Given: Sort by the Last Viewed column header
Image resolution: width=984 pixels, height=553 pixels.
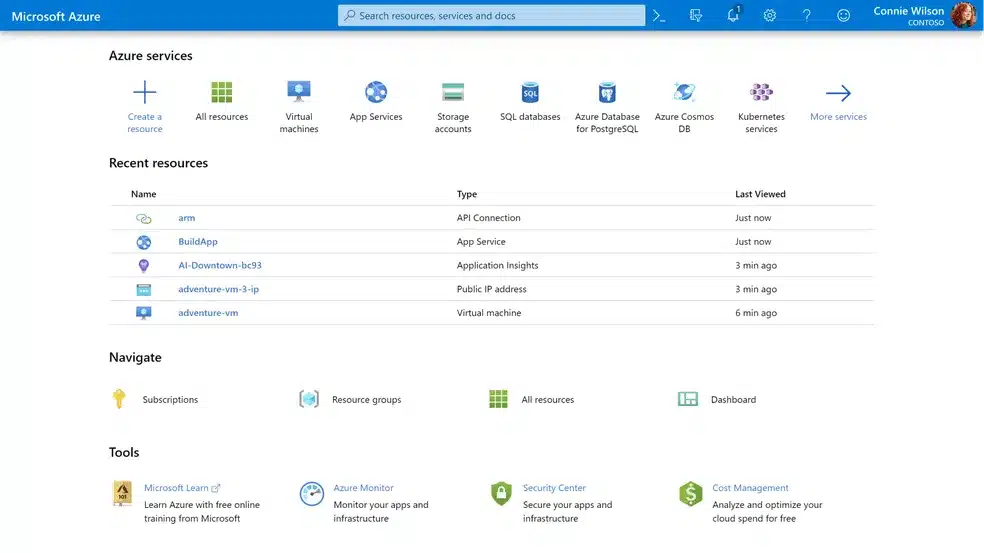Looking at the screenshot, I should coord(760,194).
